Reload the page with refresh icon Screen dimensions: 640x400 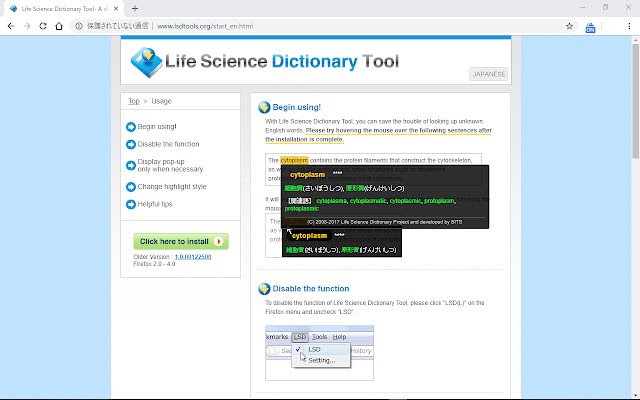coord(43,26)
